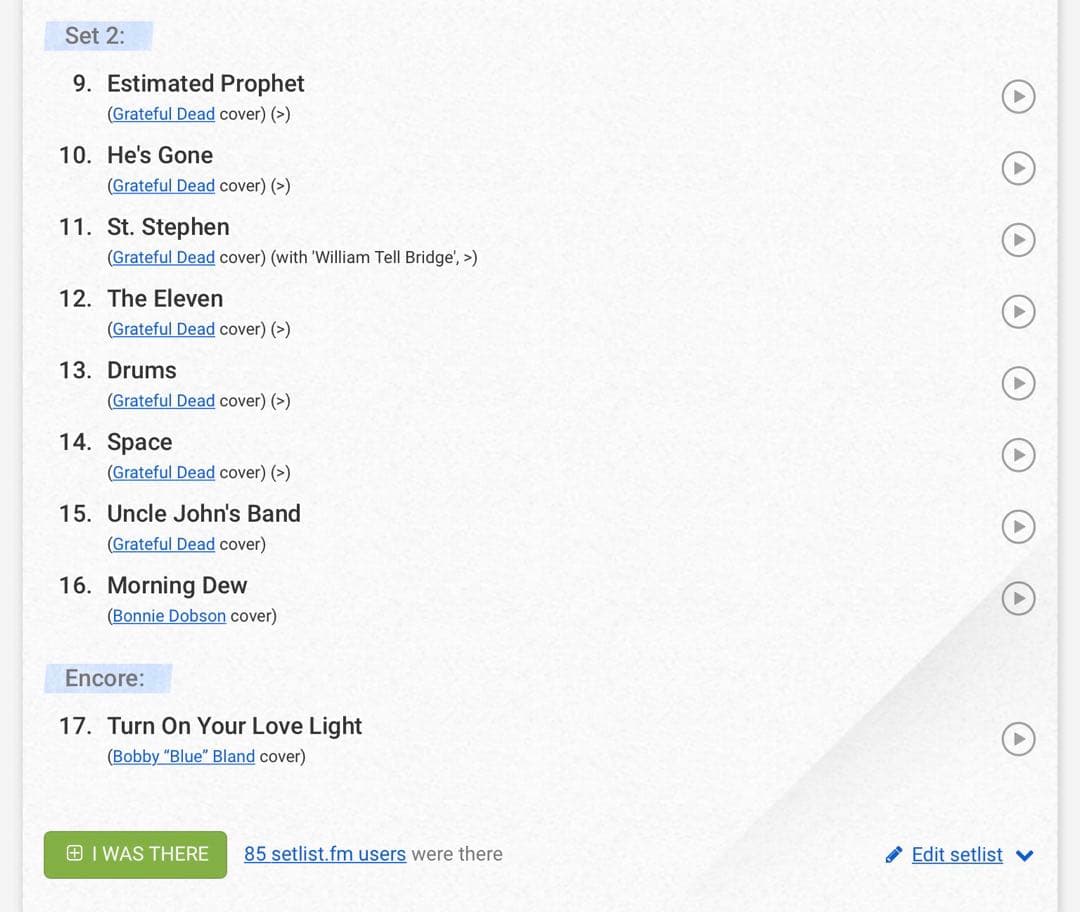Screen dimensions: 1080x912
Task: Play the song Estimated Prophet
Action: [x=1018, y=96]
